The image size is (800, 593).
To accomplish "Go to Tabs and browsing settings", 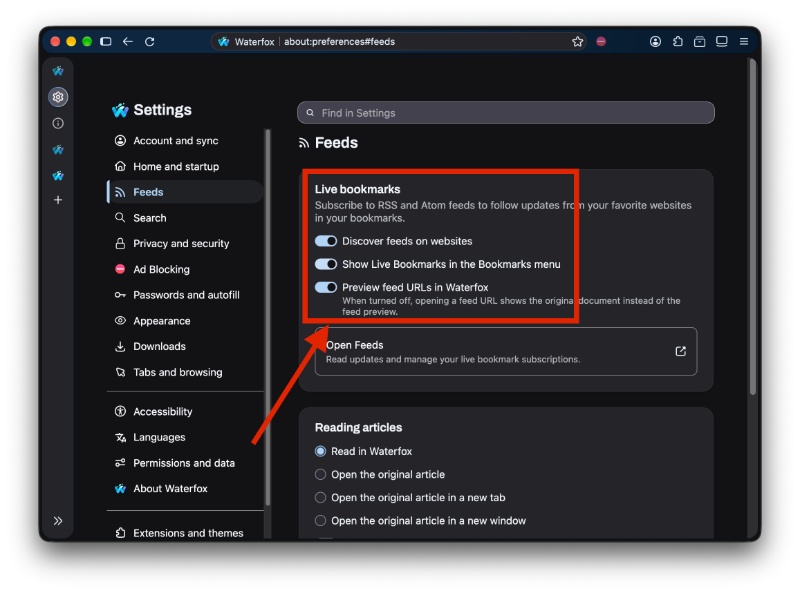I will click(x=185, y=372).
